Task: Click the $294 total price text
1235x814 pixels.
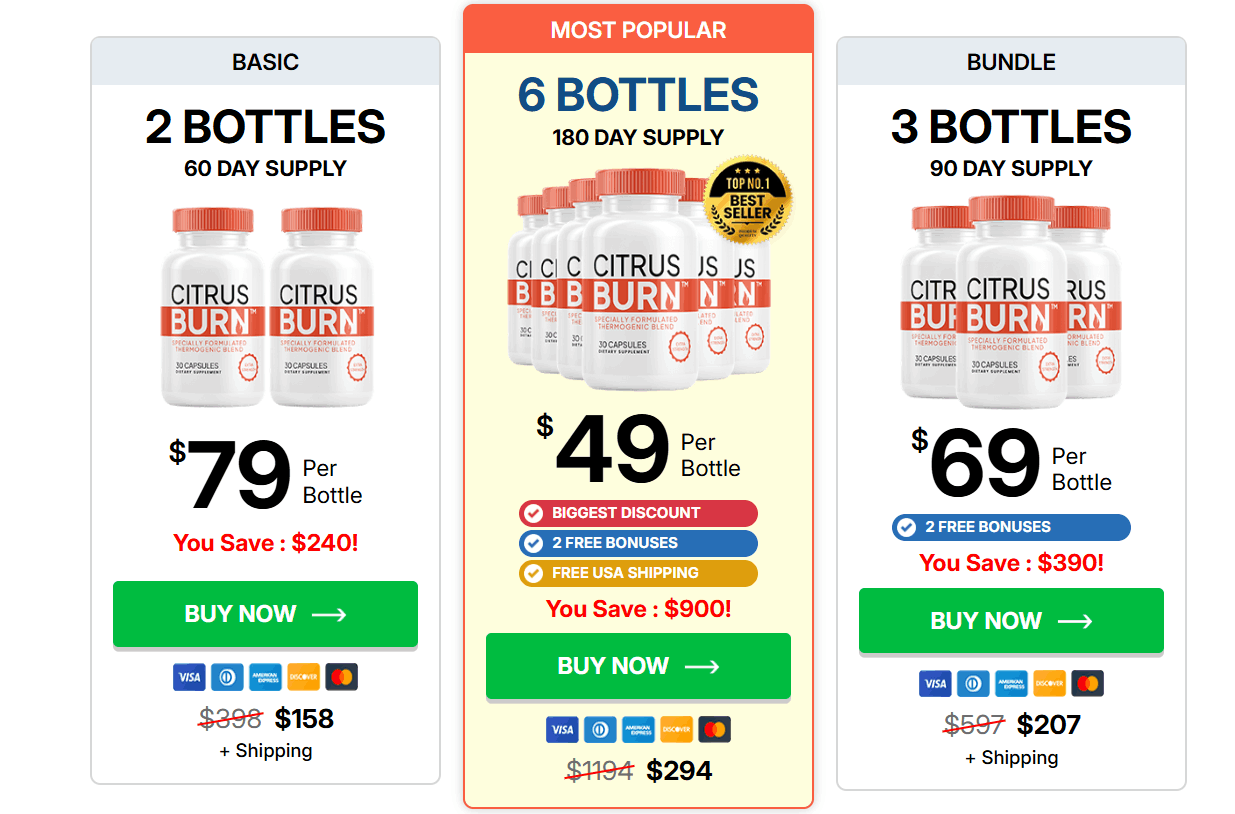Action: [679, 771]
